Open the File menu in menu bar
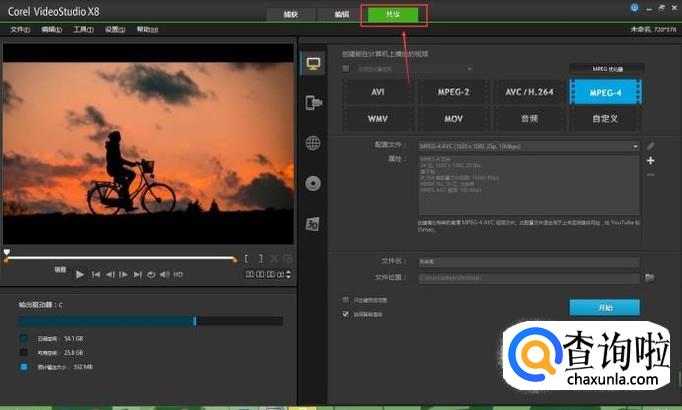This screenshot has width=682, height=410. tap(19, 29)
